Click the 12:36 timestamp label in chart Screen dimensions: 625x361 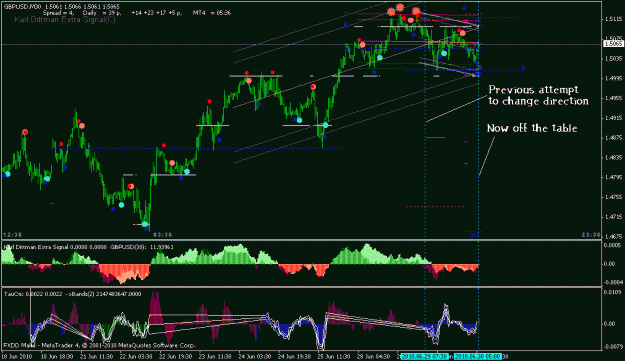[x=12, y=235]
